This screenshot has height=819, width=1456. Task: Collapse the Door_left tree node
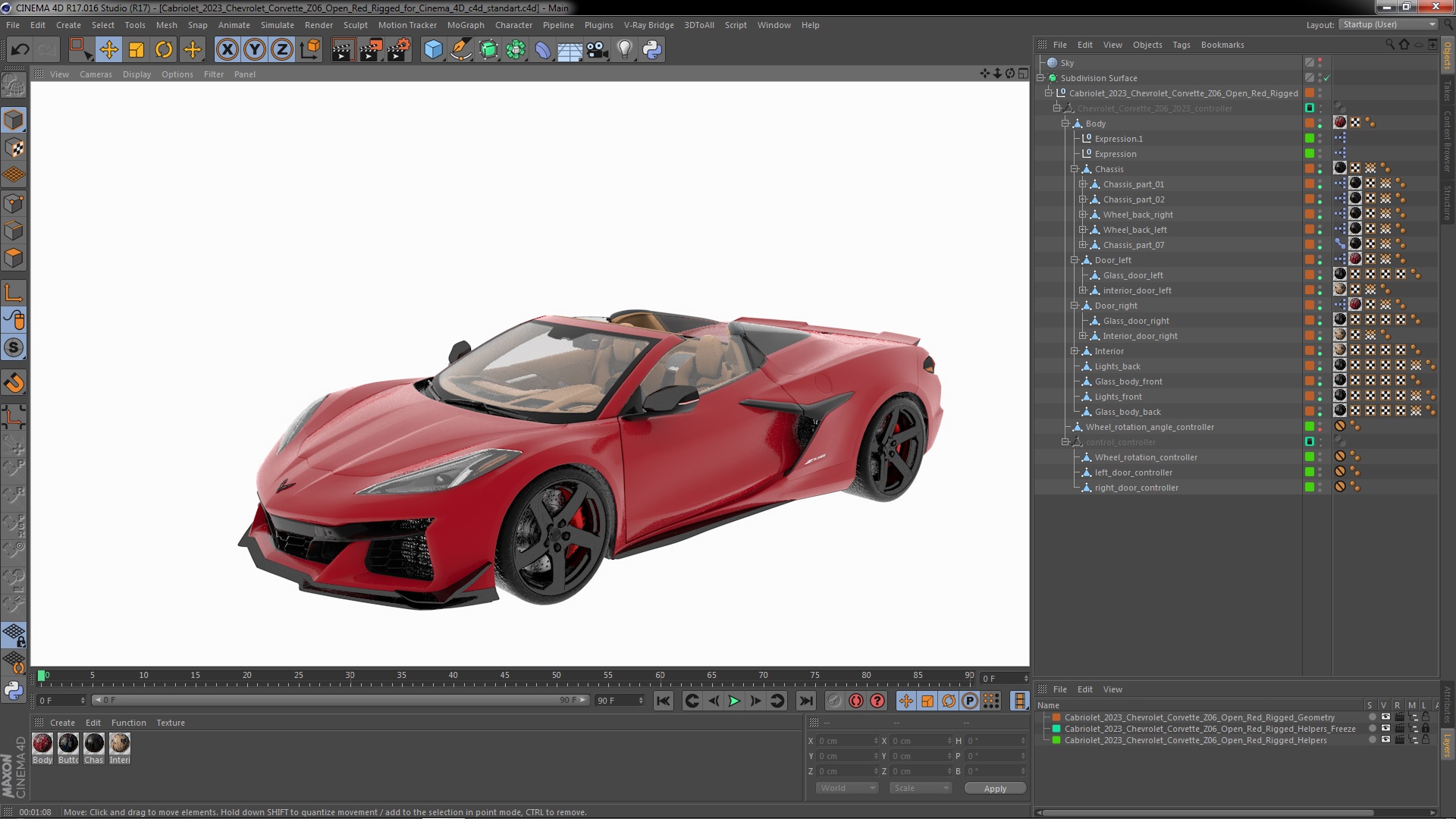(1075, 260)
